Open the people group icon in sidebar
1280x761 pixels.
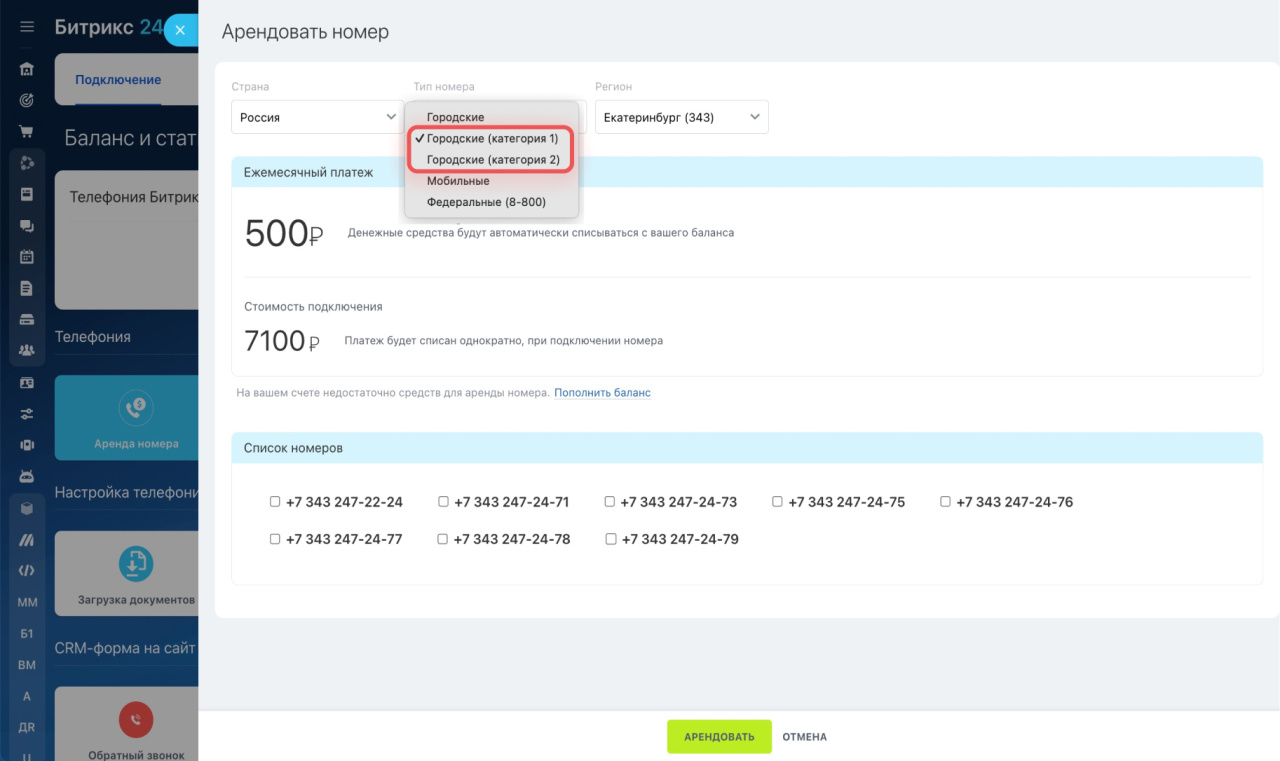point(27,351)
